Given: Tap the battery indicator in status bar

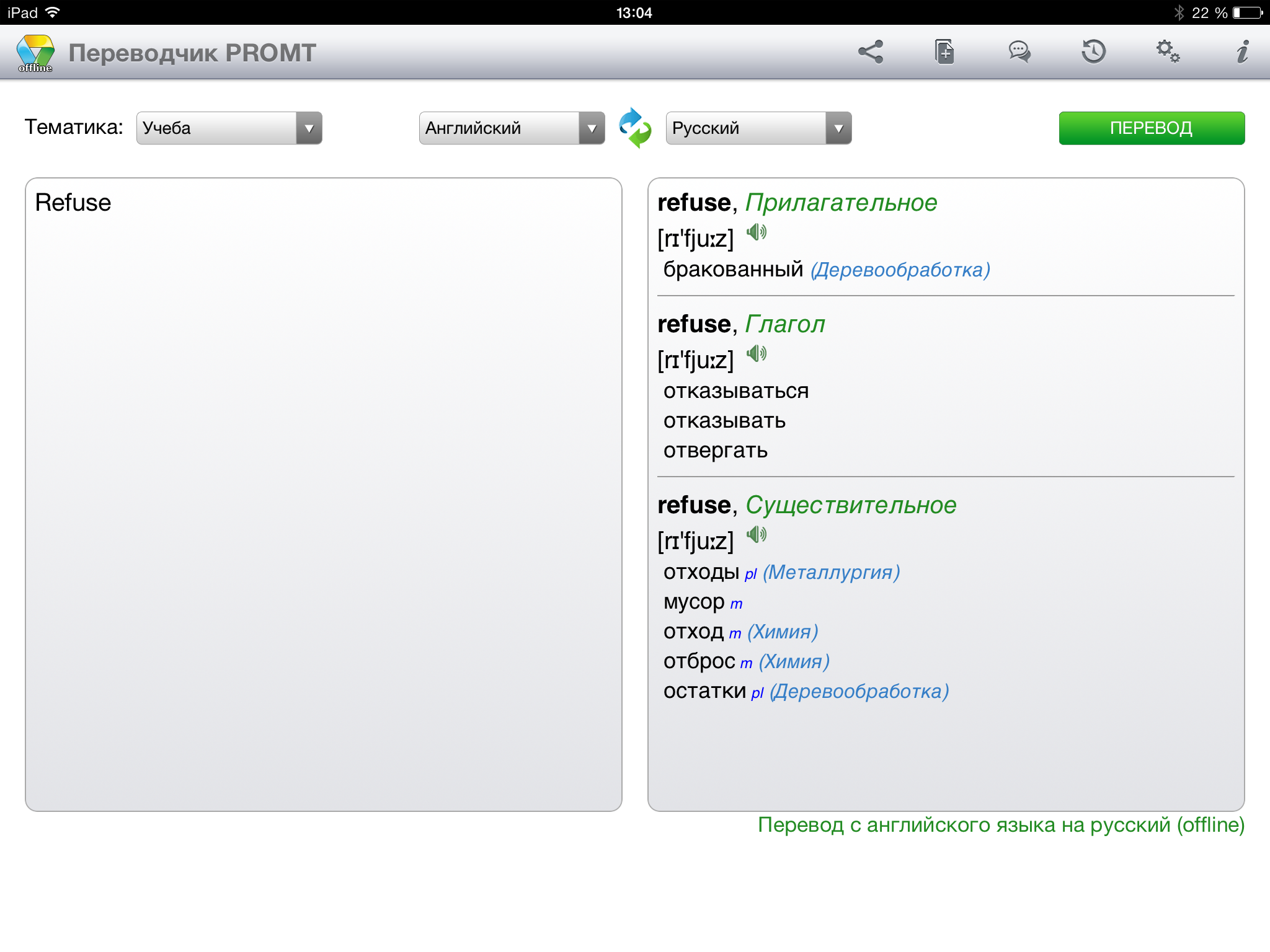Looking at the screenshot, I should click(x=1248, y=12).
